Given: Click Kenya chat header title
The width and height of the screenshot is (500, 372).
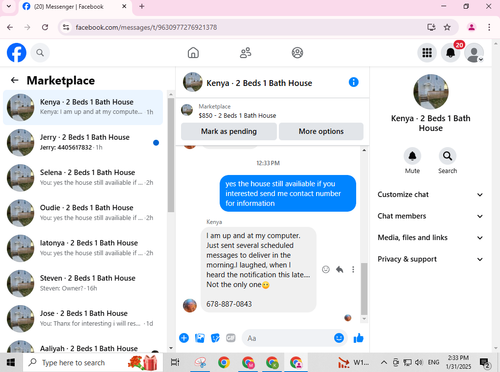Looking at the screenshot, I should (x=259, y=83).
